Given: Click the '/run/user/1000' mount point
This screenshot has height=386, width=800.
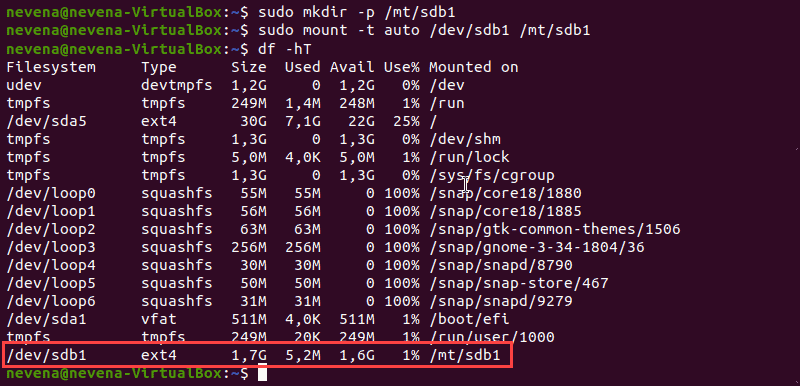Looking at the screenshot, I should coord(491,337).
